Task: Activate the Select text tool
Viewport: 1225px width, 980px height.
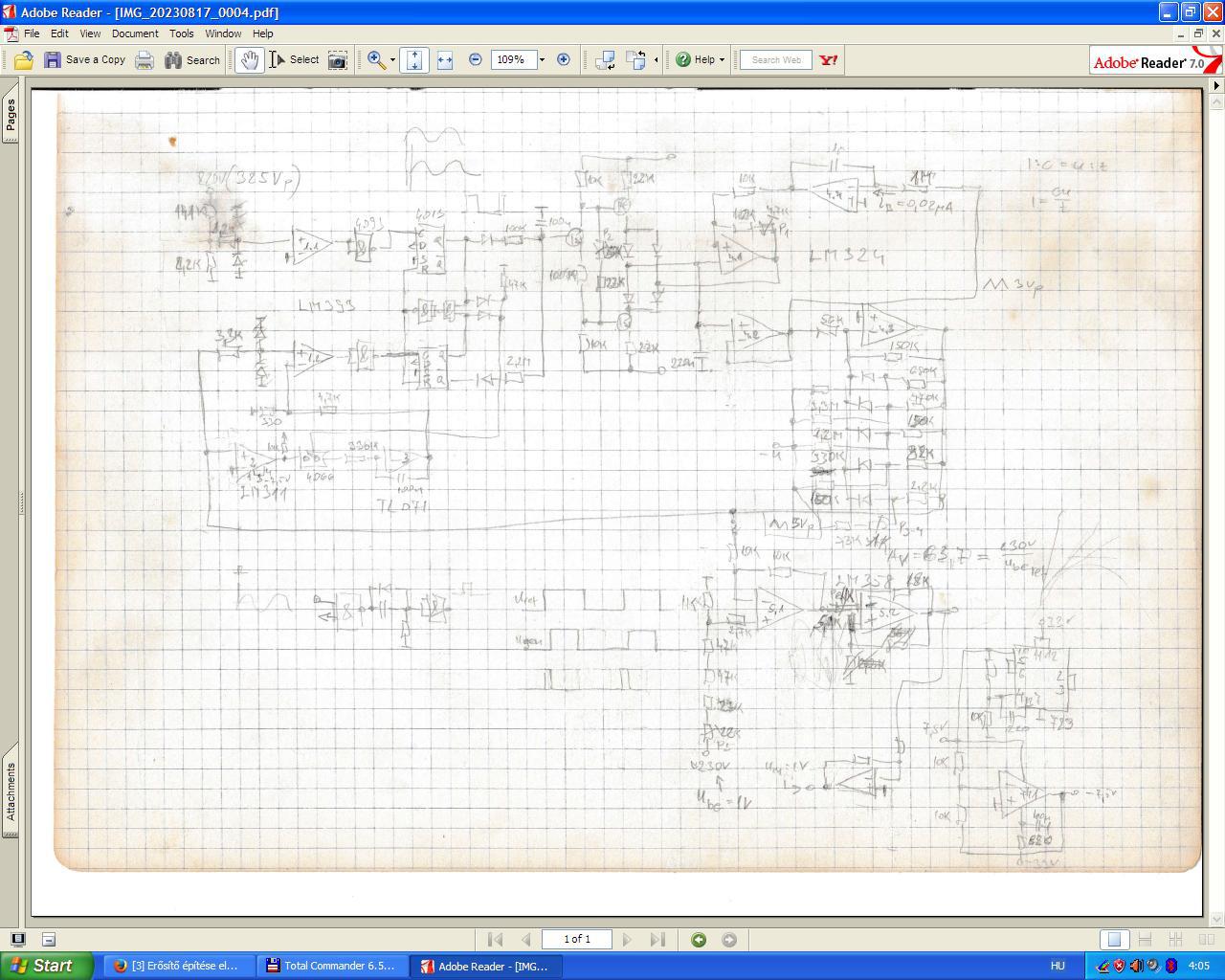Action: [x=294, y=59]
